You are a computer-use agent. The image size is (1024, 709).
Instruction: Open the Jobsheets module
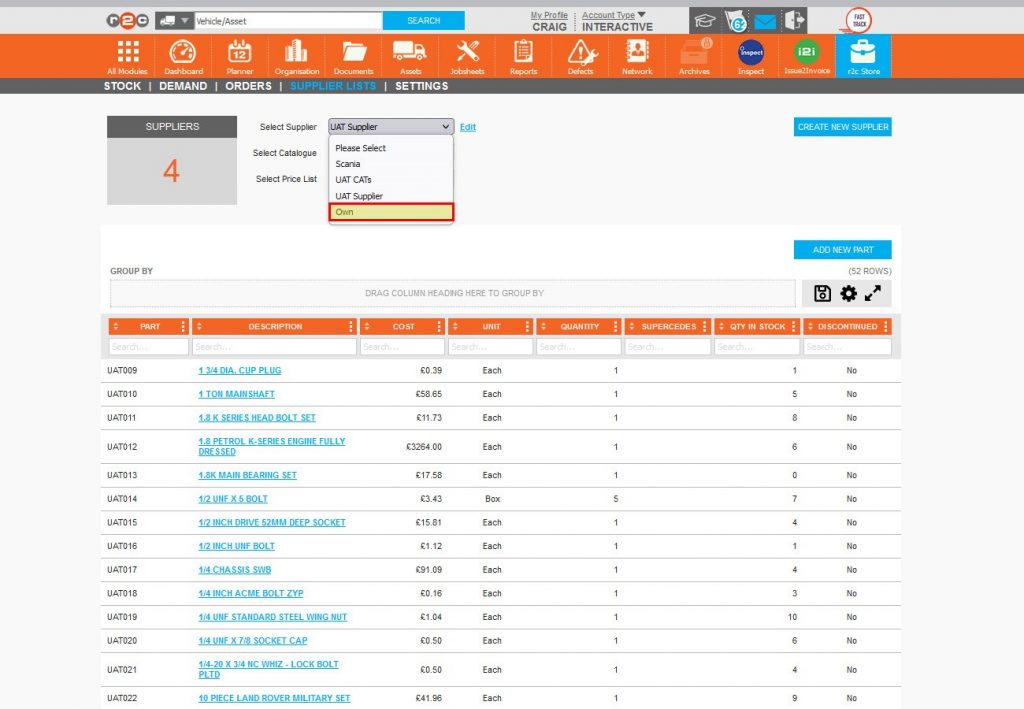[466, 55]
